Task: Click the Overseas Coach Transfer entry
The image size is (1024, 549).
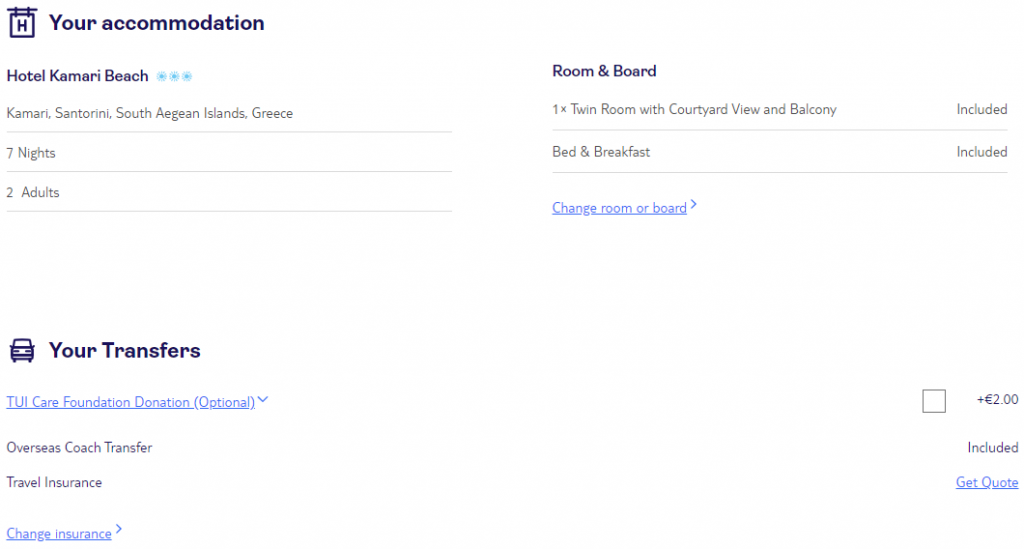Action: (x=79, y=448)
